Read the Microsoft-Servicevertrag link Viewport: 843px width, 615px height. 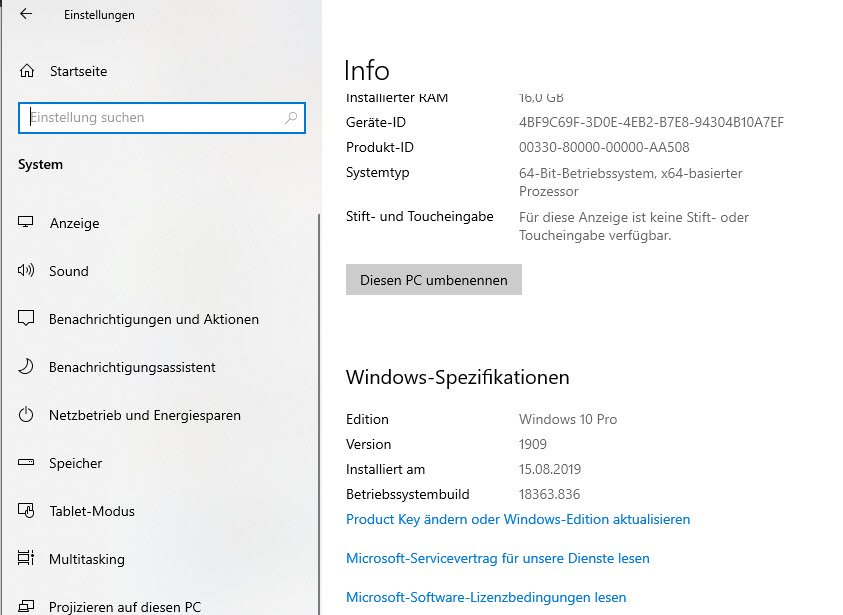pos(497,558)
